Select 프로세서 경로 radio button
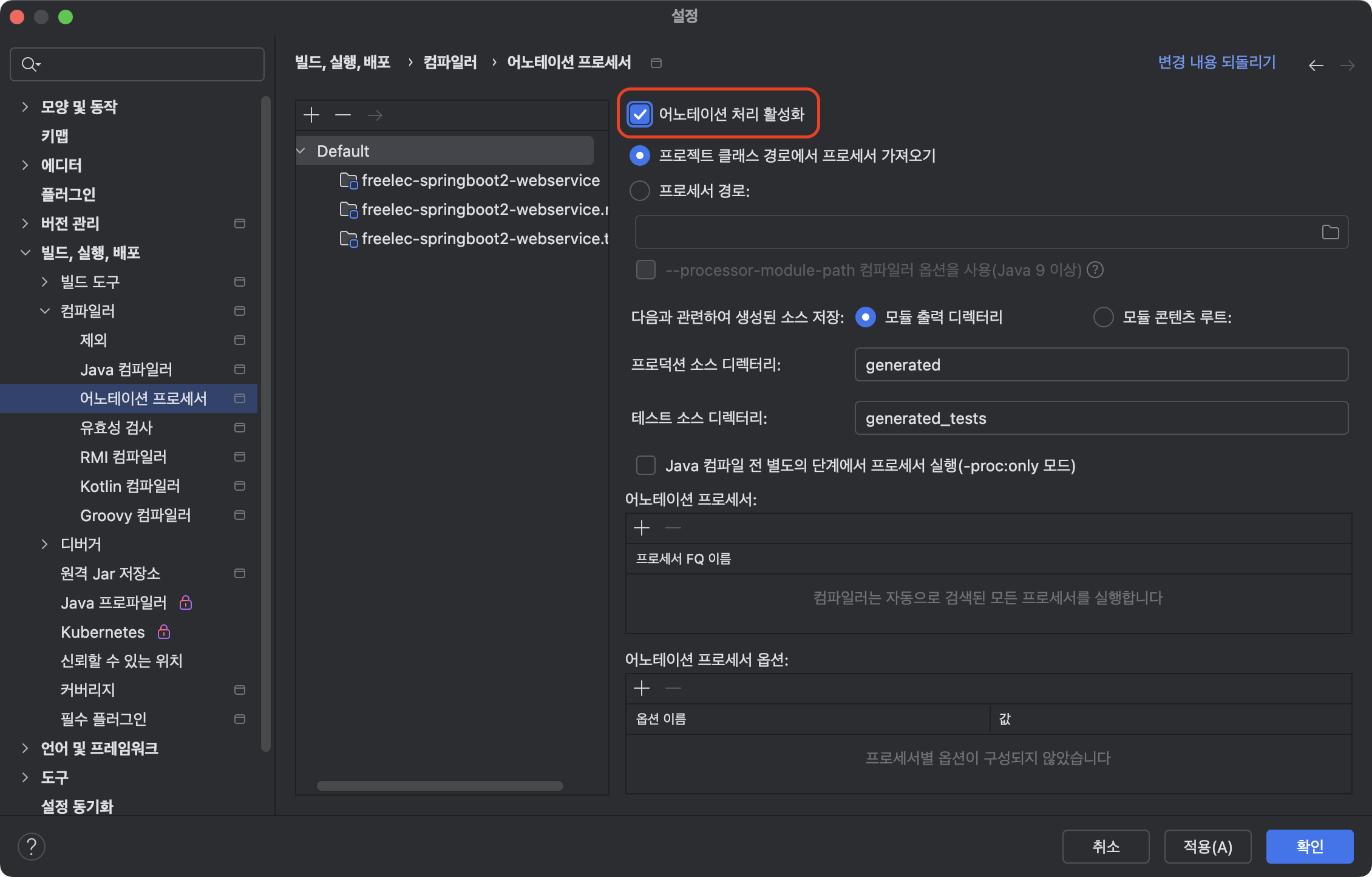 click(640, 191)
